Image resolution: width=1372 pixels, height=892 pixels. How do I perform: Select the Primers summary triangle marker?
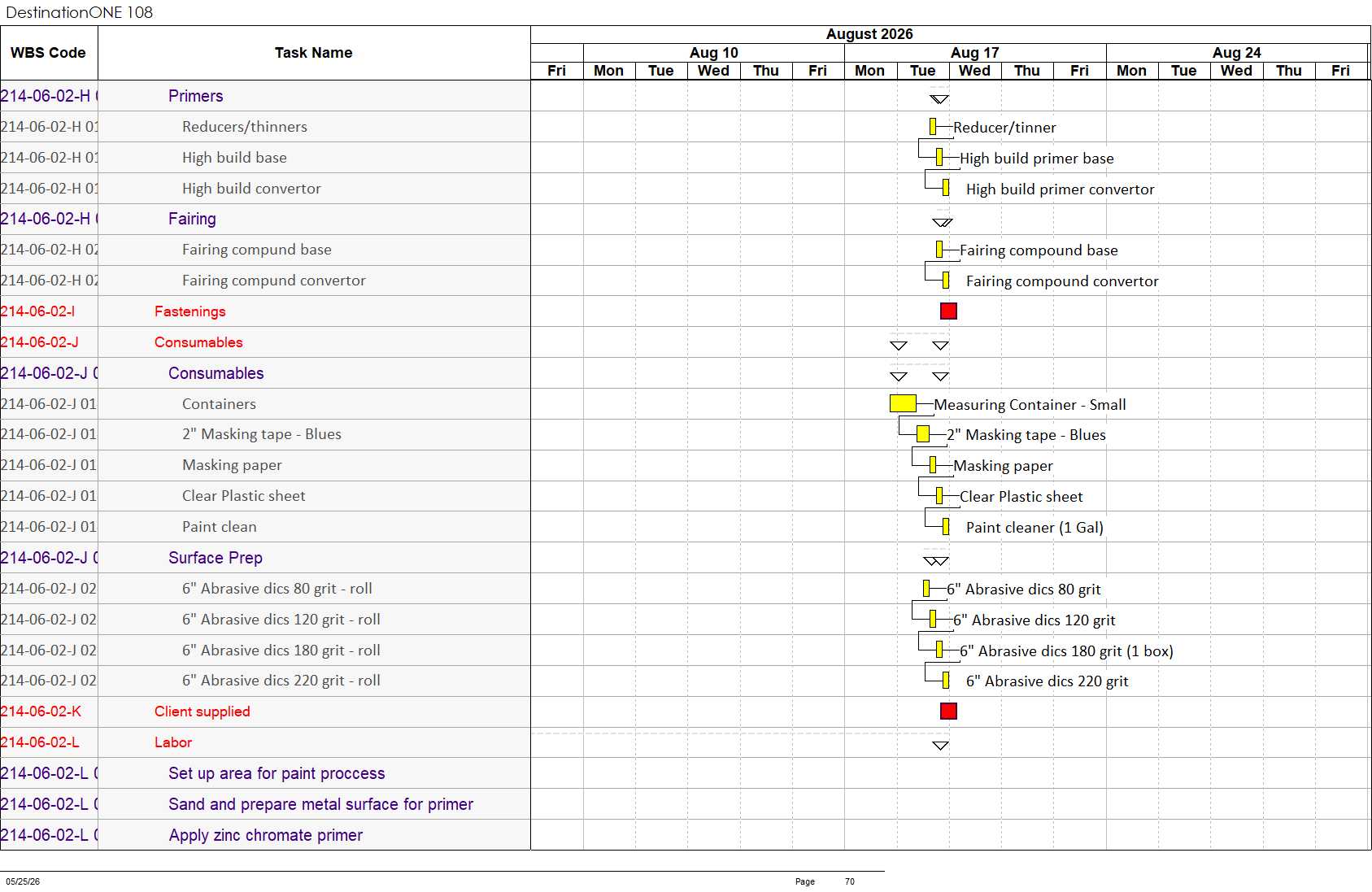coord(939,99)
